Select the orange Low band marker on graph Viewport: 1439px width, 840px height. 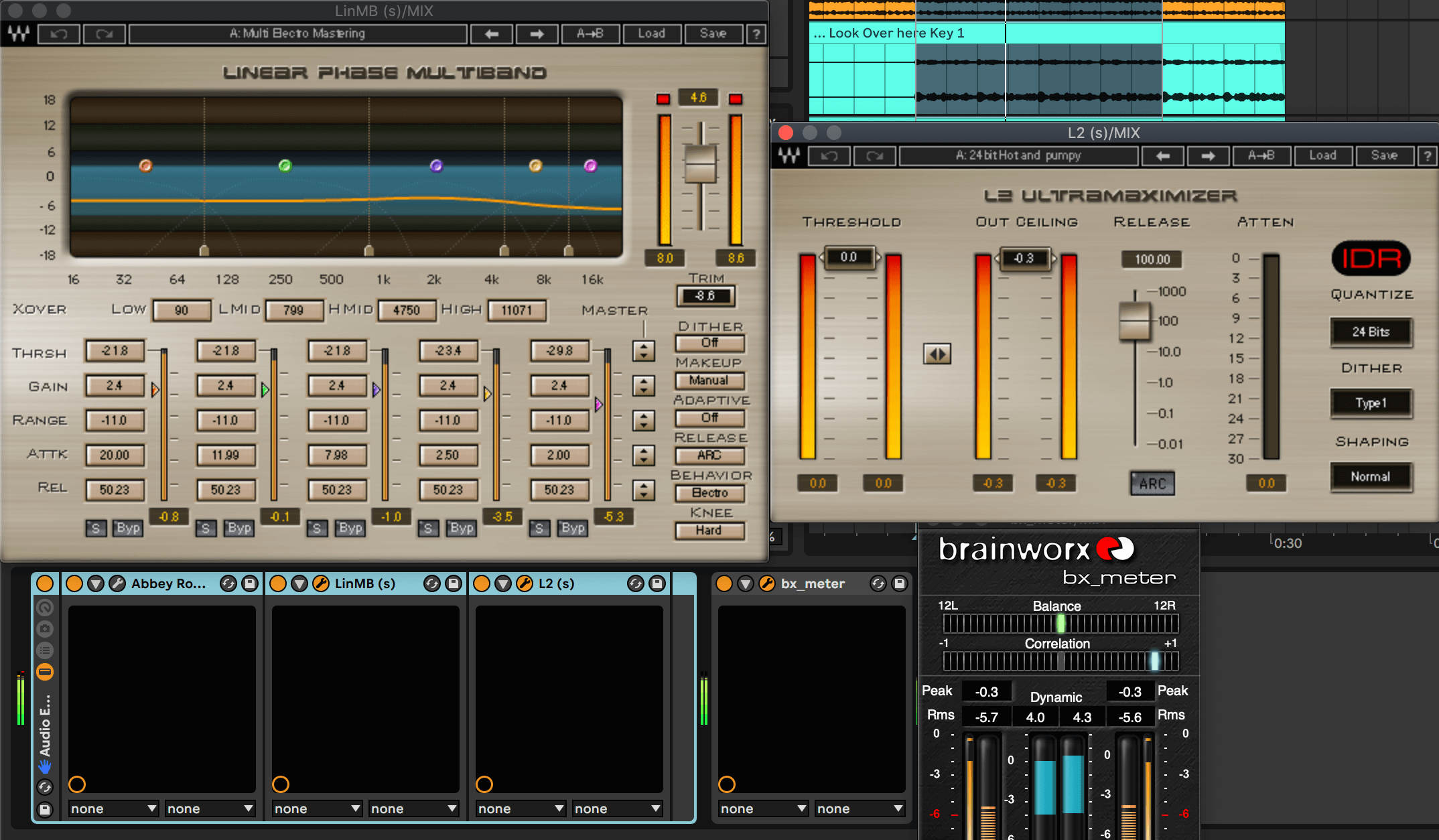(145, 165)
